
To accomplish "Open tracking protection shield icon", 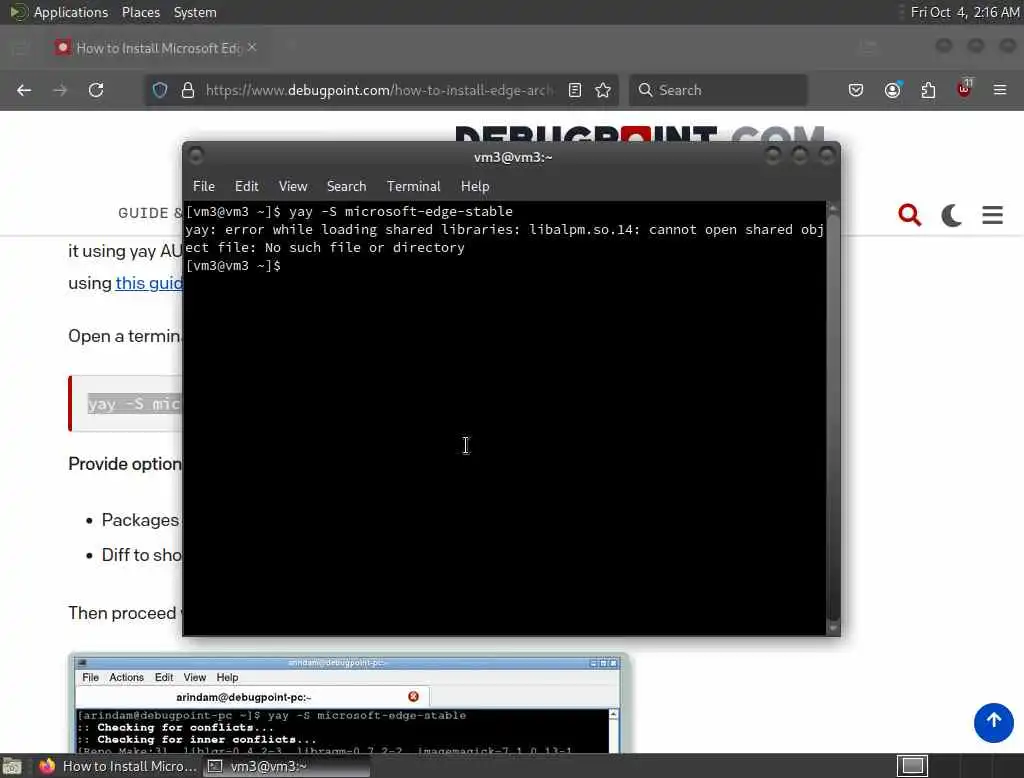I will (x=160, y=90).
